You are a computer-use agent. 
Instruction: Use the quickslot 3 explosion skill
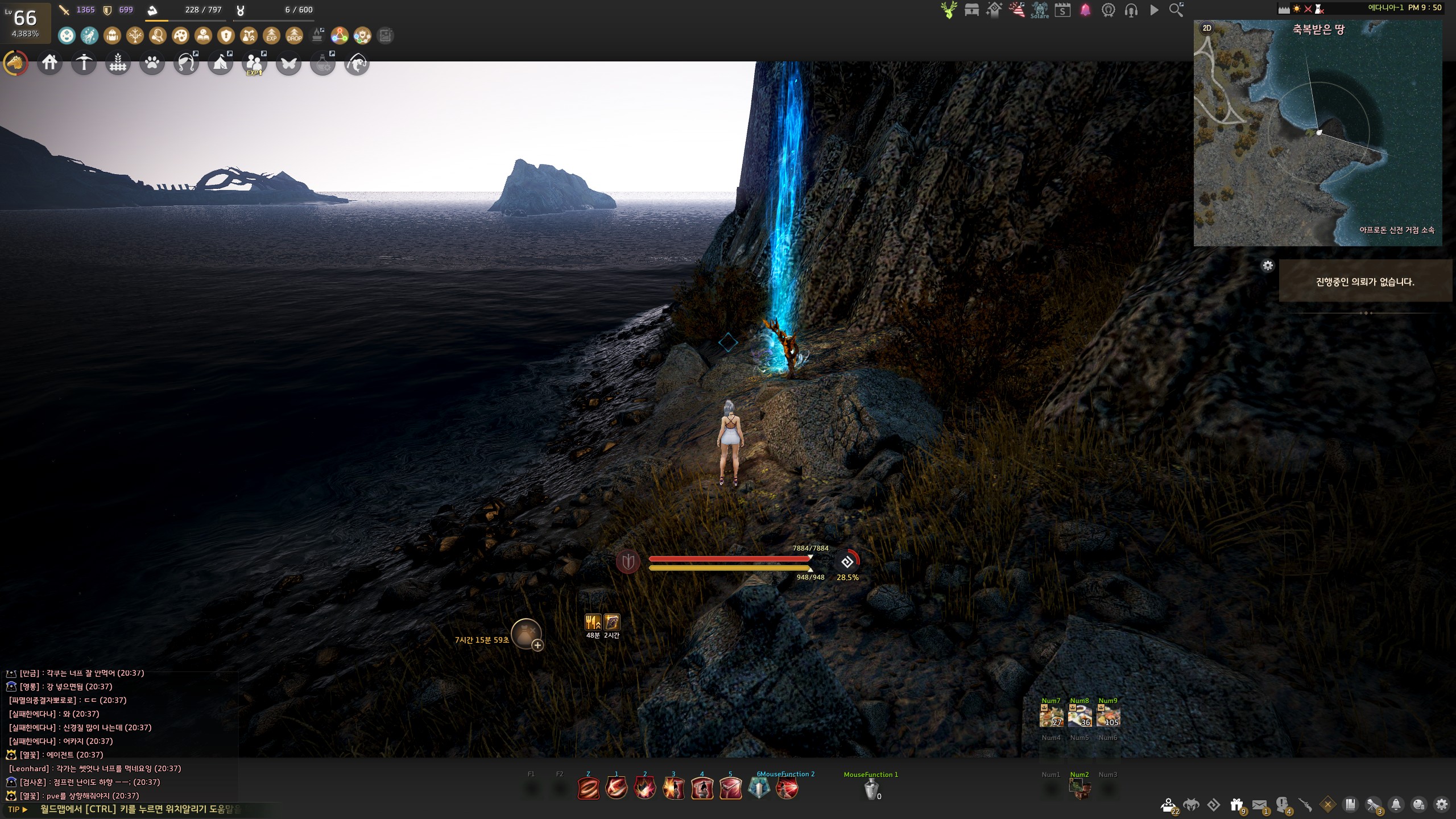tap(673, 788)
